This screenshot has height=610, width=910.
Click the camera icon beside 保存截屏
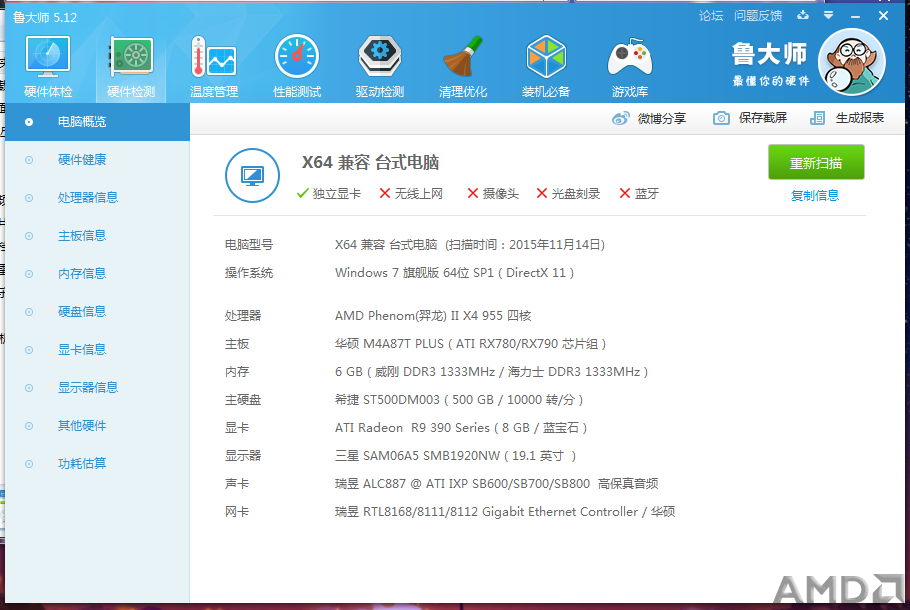click(x=721, y=118)
